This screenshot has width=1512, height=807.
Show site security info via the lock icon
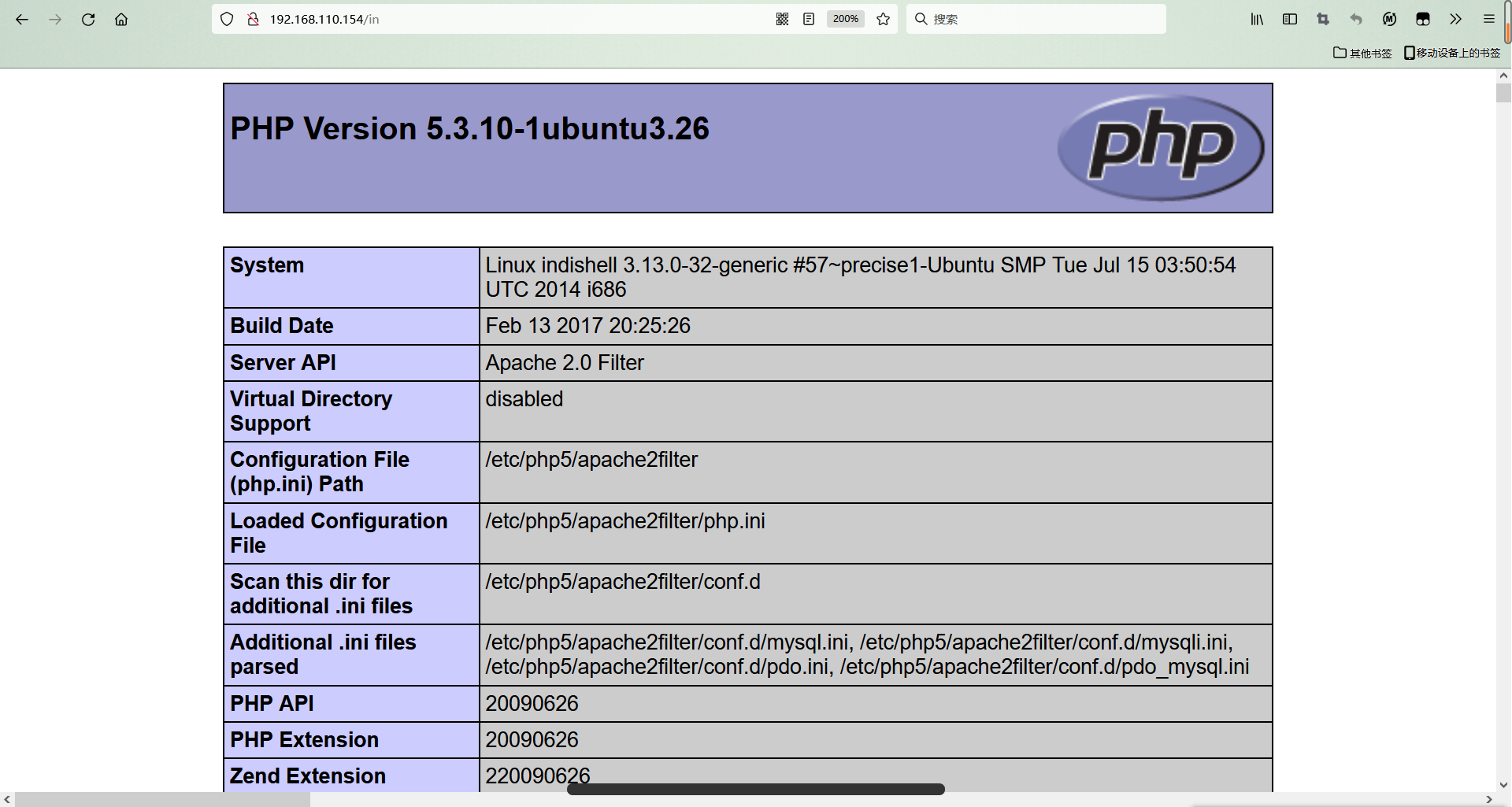click(253, 20)
